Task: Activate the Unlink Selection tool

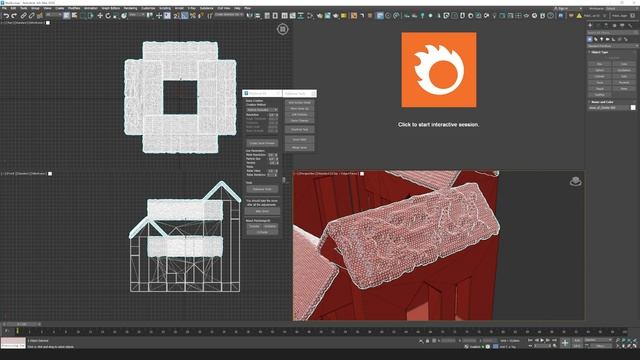Action: (31, 16)
